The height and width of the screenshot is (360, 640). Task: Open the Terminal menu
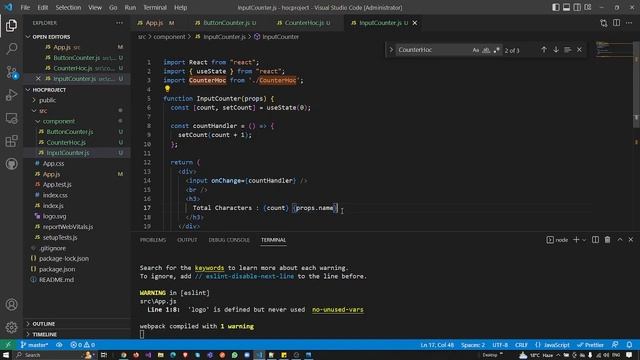point(155,7)
